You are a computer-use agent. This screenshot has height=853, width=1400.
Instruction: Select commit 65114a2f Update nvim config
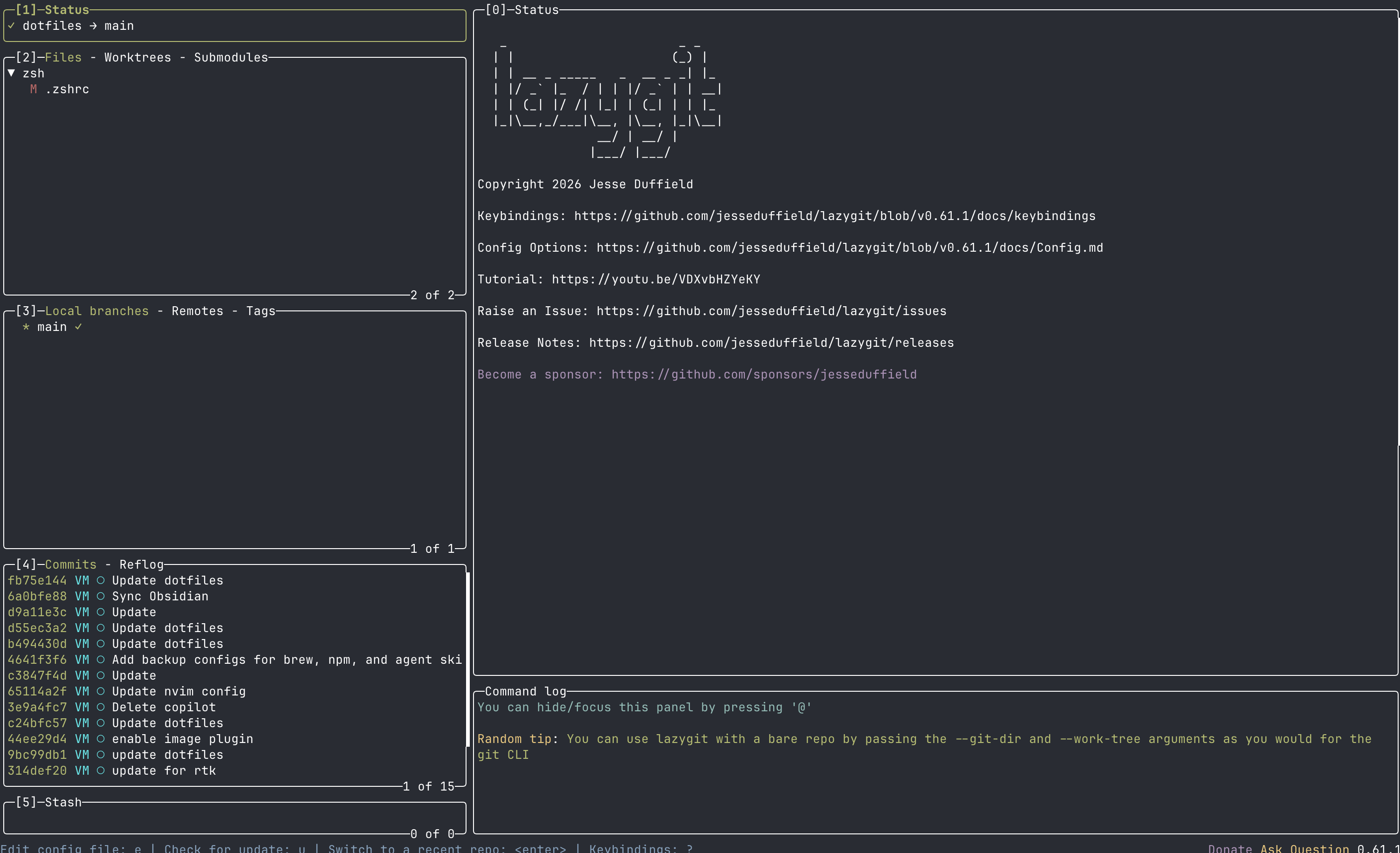[x=235, y=692]
